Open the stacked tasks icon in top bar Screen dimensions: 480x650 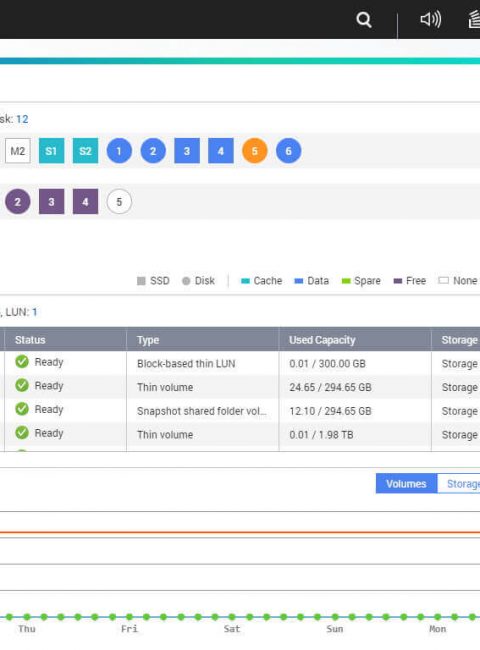tap(474, 19)
